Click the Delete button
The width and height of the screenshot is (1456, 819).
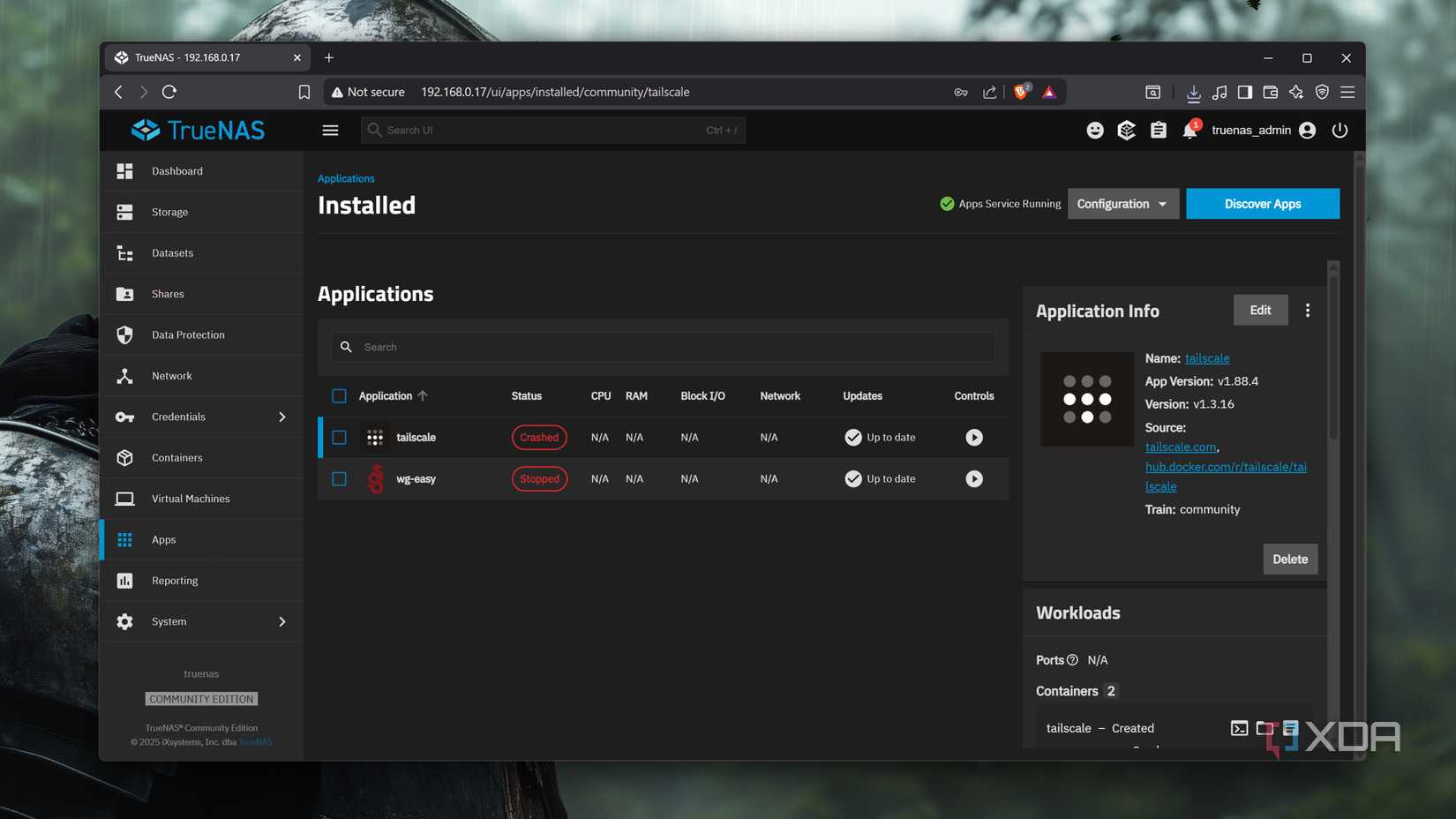click(x=1290, y=560)
